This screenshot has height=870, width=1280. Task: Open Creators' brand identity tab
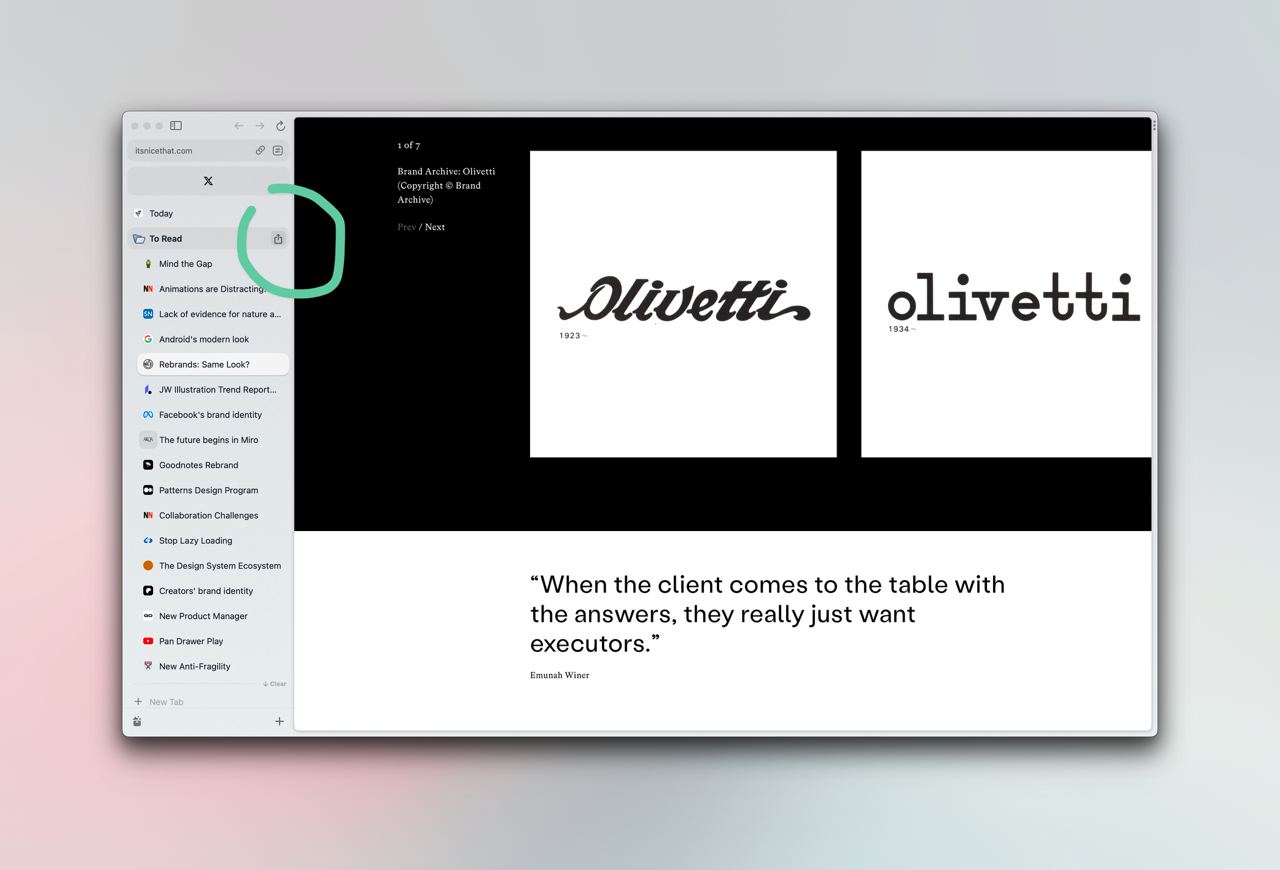(213, 591)
